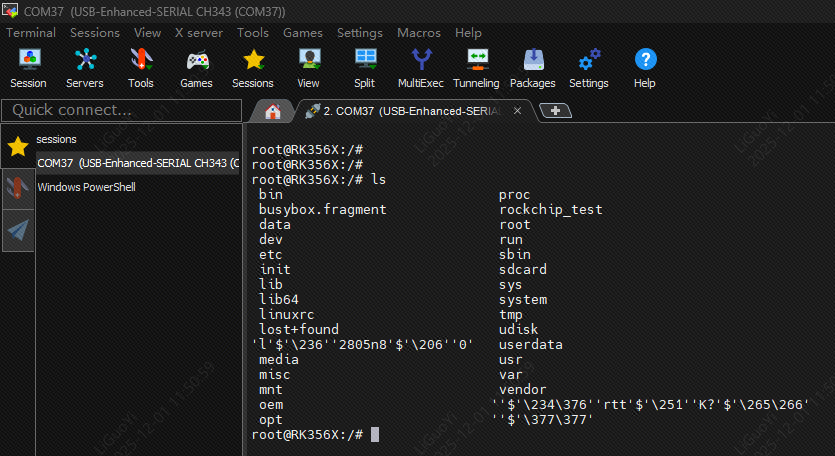835x456 pixels.
Task: Start MultiExec mode
Action: 421,67
